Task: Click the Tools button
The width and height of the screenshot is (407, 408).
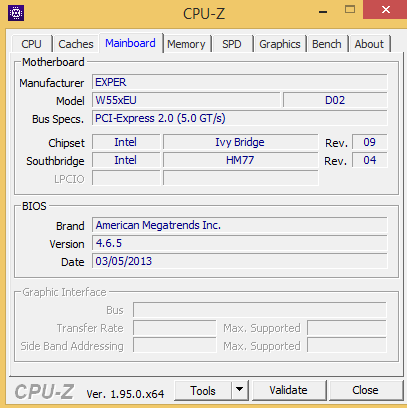Action: (x=203, y=390)
